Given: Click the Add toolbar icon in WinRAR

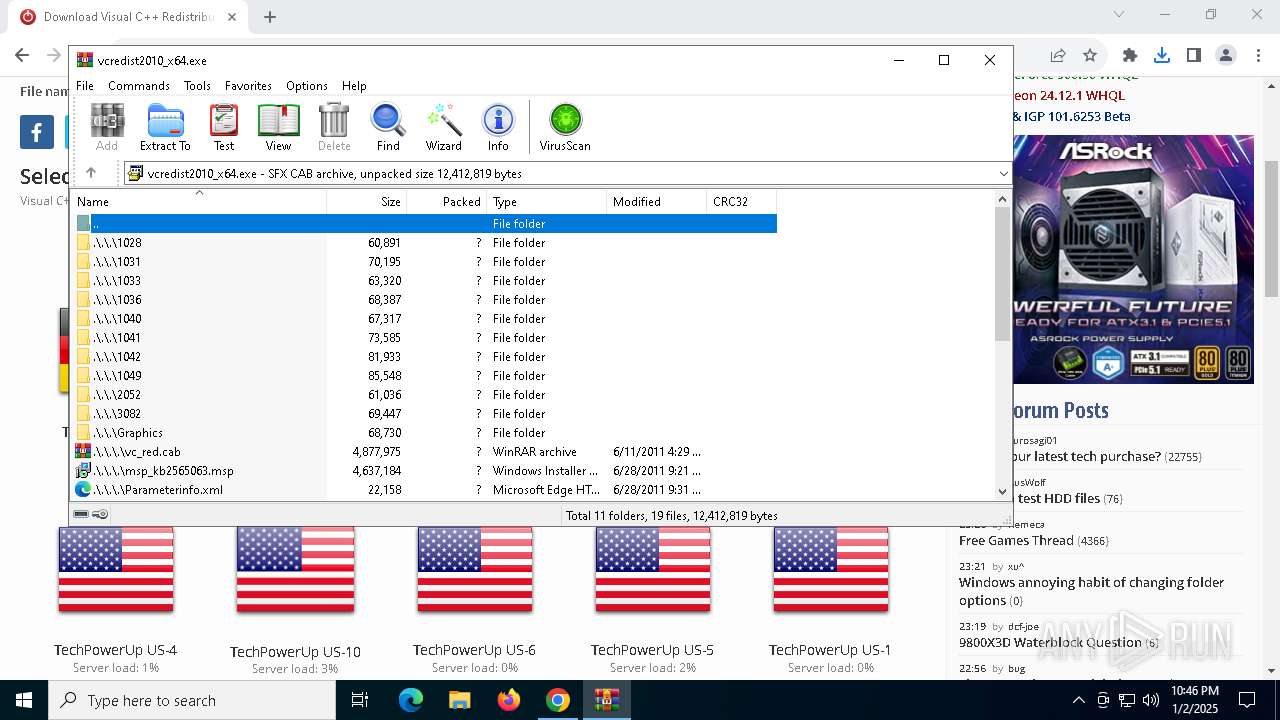Looking at the screenshot, I should 107,127.
